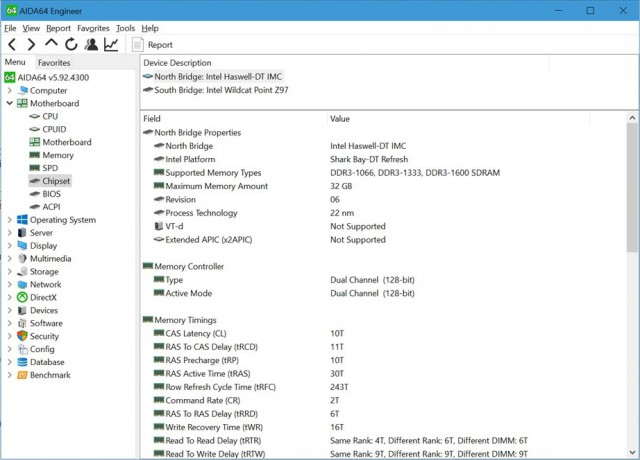The height and width of the screenshot is (460, 640).
Task: Open the Database tree item
Action: (47, 362)
